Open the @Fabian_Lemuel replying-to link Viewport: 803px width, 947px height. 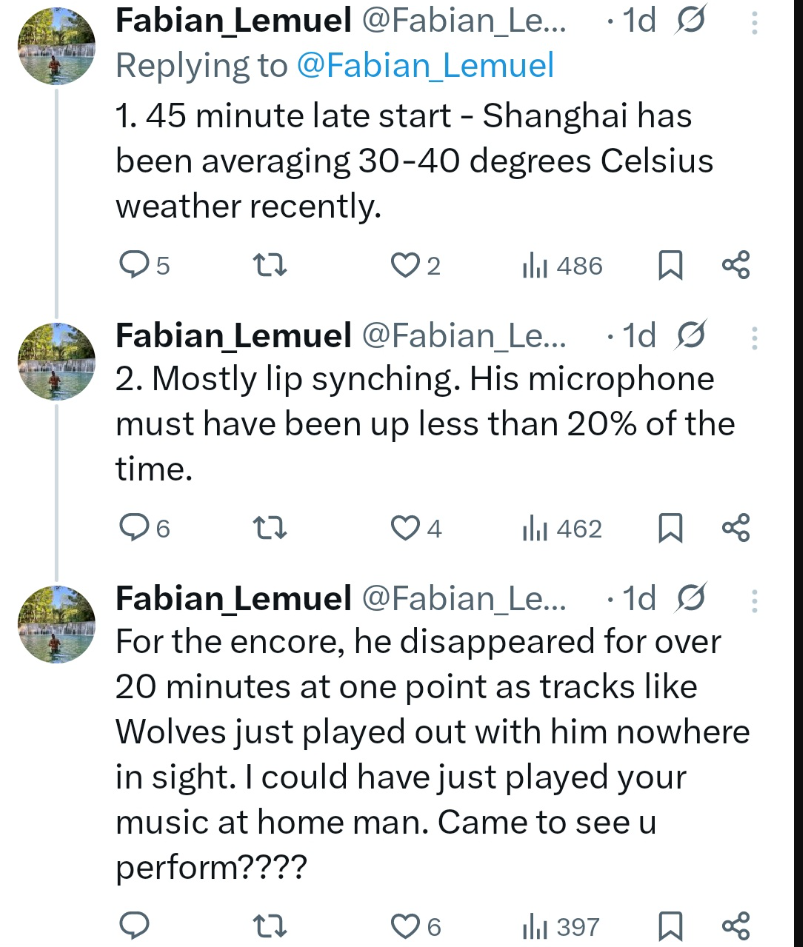point(425,66)
